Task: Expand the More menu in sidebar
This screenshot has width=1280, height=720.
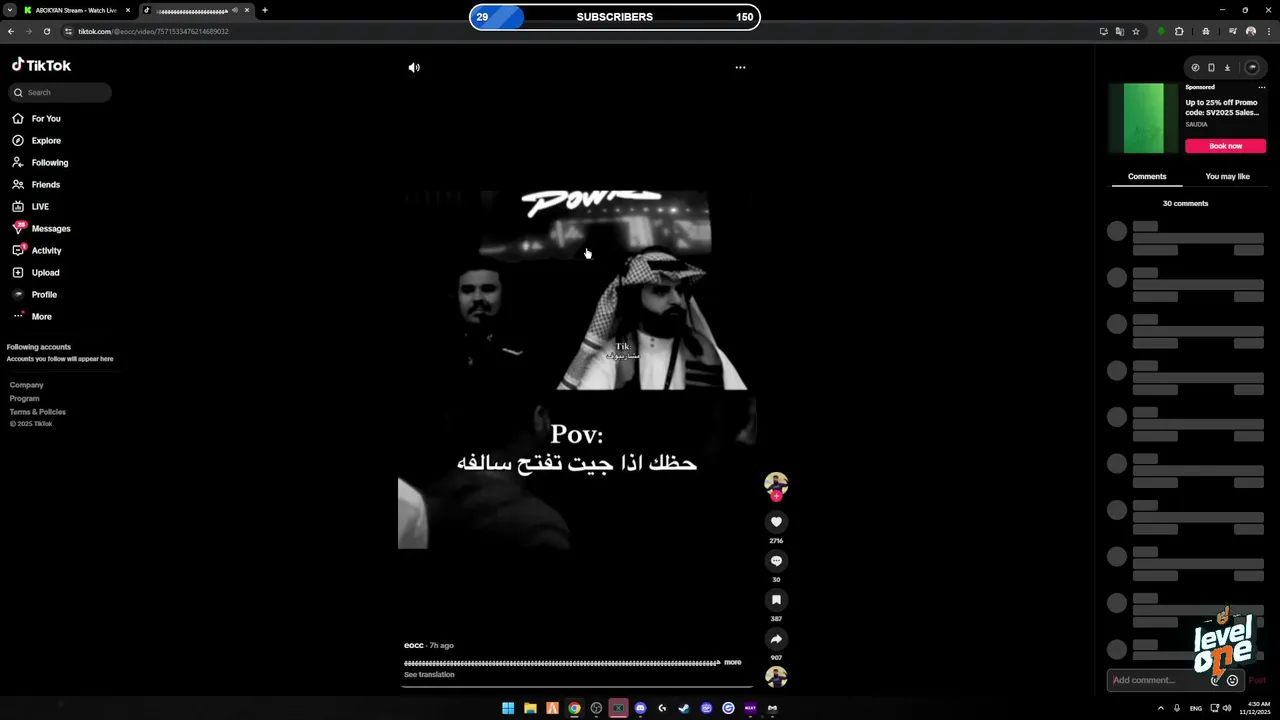Action: 41,317
